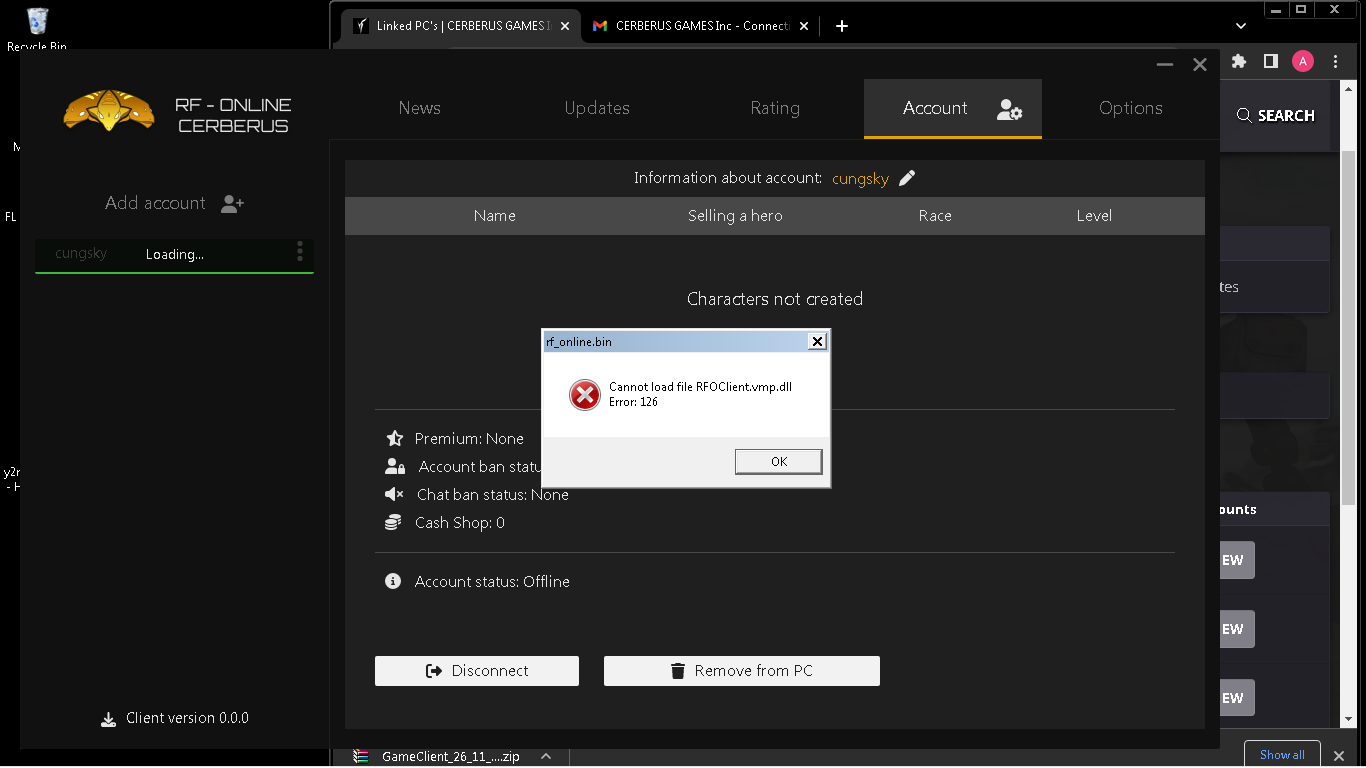Screen dimensions: 1366x768
Task: Open the Rating tab
Action: coord(775,108)
